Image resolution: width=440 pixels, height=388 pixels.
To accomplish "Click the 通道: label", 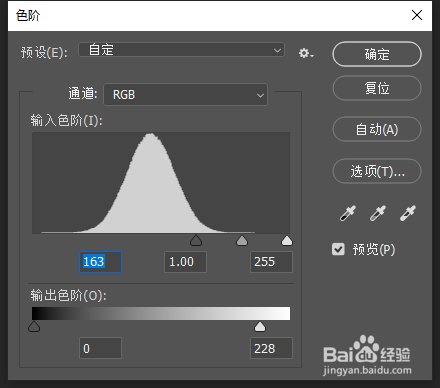I will pyautogui.click(x=83, y=94).
